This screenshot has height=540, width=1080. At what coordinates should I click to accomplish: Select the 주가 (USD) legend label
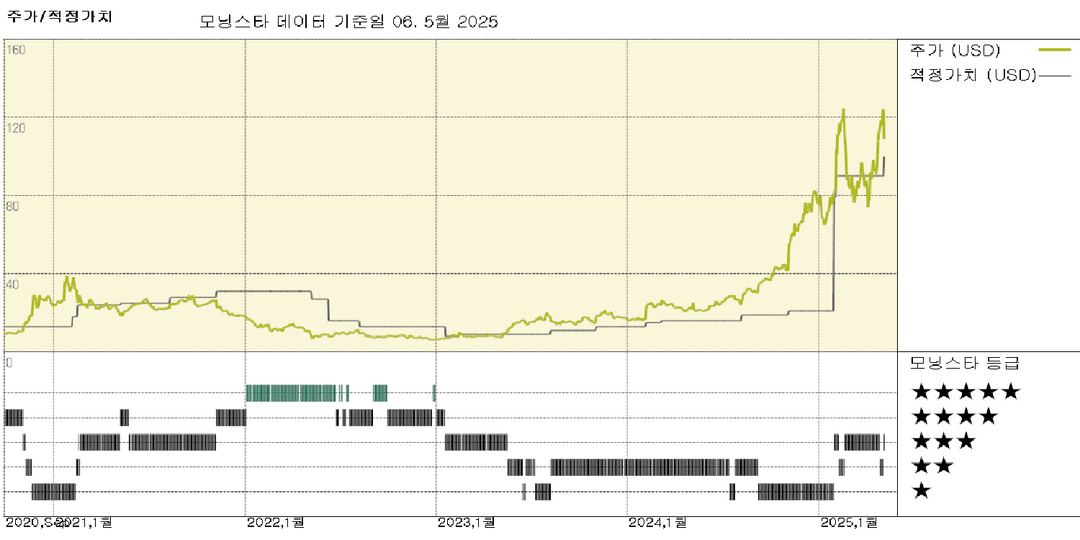pos(955,50)
